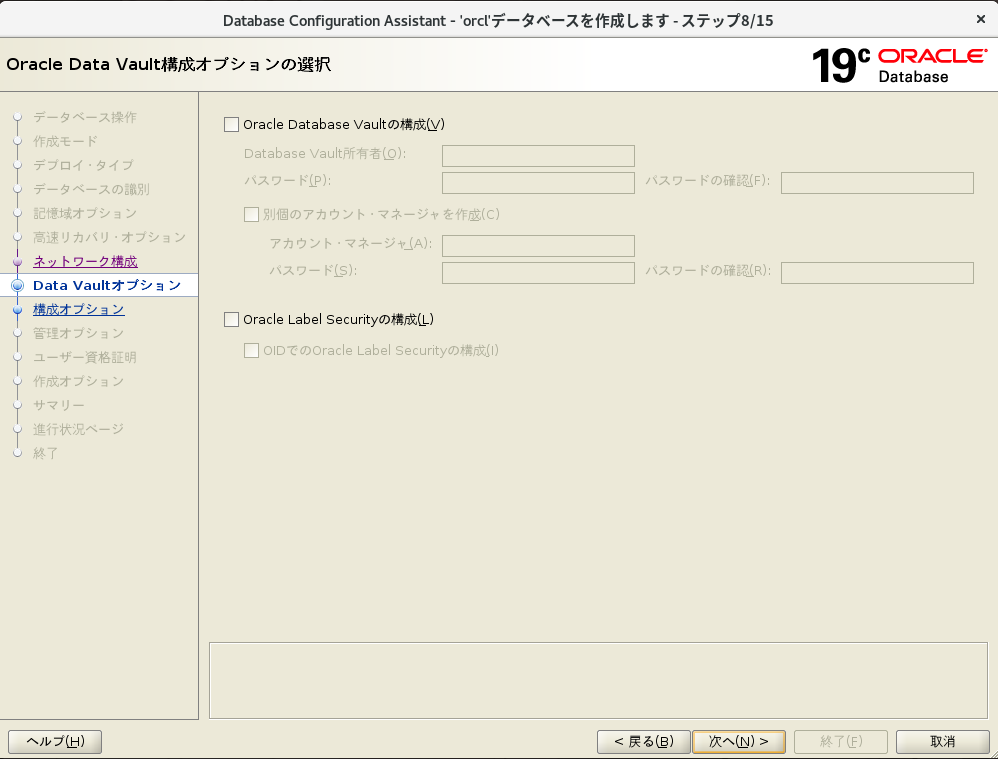Go back with 戻る(B) button
Screen dimensions: 998x759
point(643,742)
